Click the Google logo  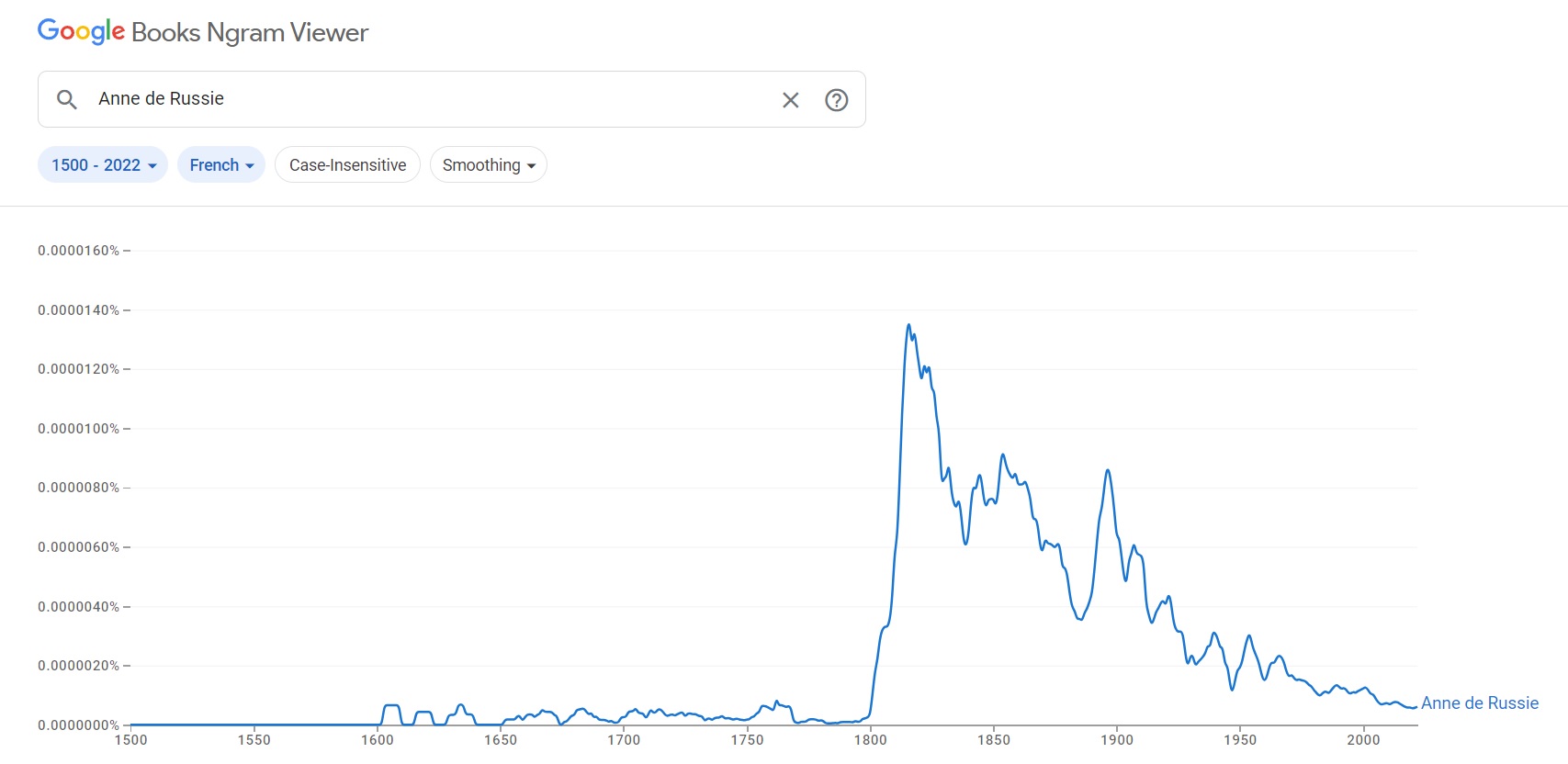[x=81, y=31]
